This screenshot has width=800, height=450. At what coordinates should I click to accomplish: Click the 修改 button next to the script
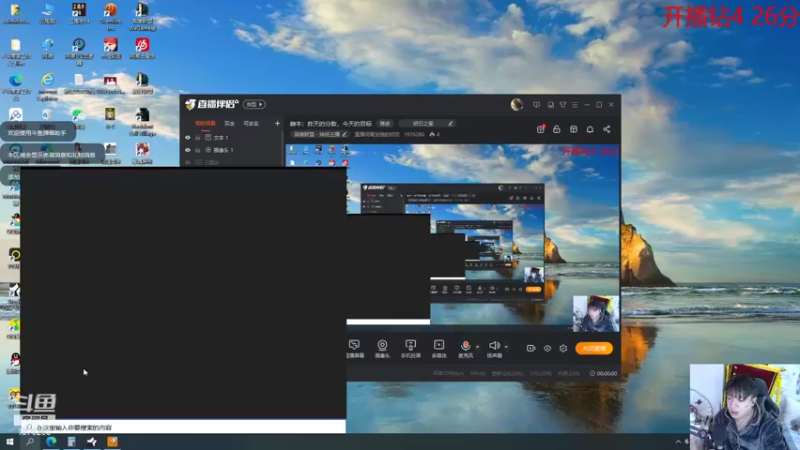tap(385, 123)
